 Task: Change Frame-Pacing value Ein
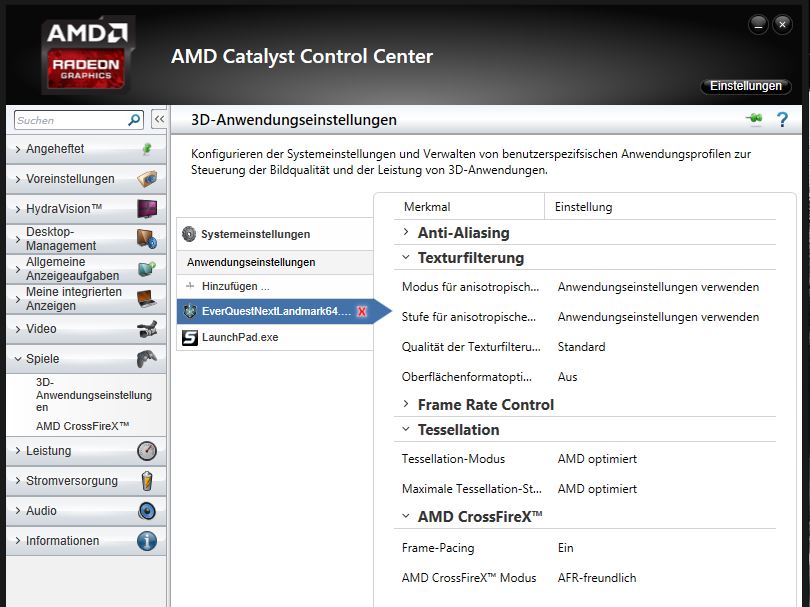coord(565,548)
